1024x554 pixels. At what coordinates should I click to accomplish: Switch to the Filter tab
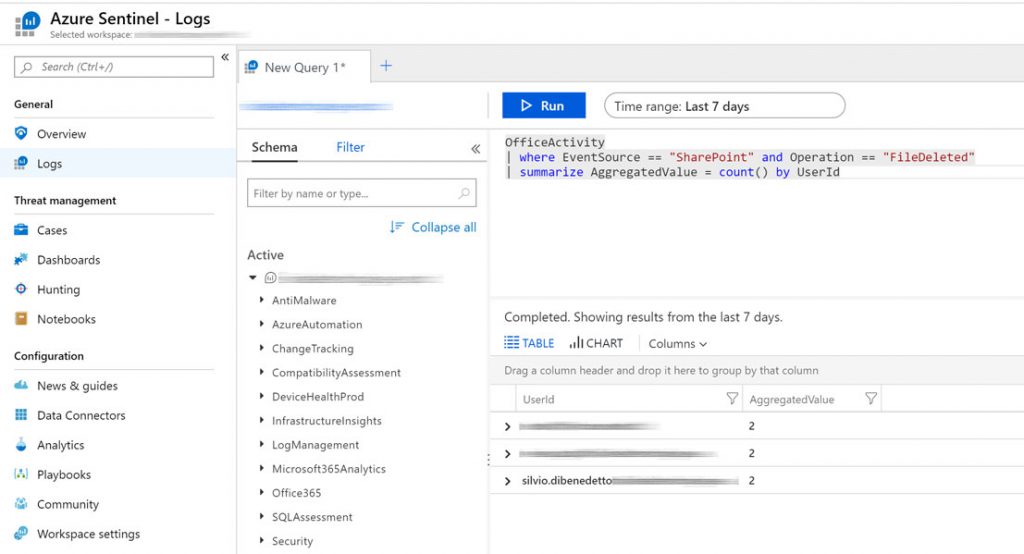pyautogui.click(x=350, y=147)
